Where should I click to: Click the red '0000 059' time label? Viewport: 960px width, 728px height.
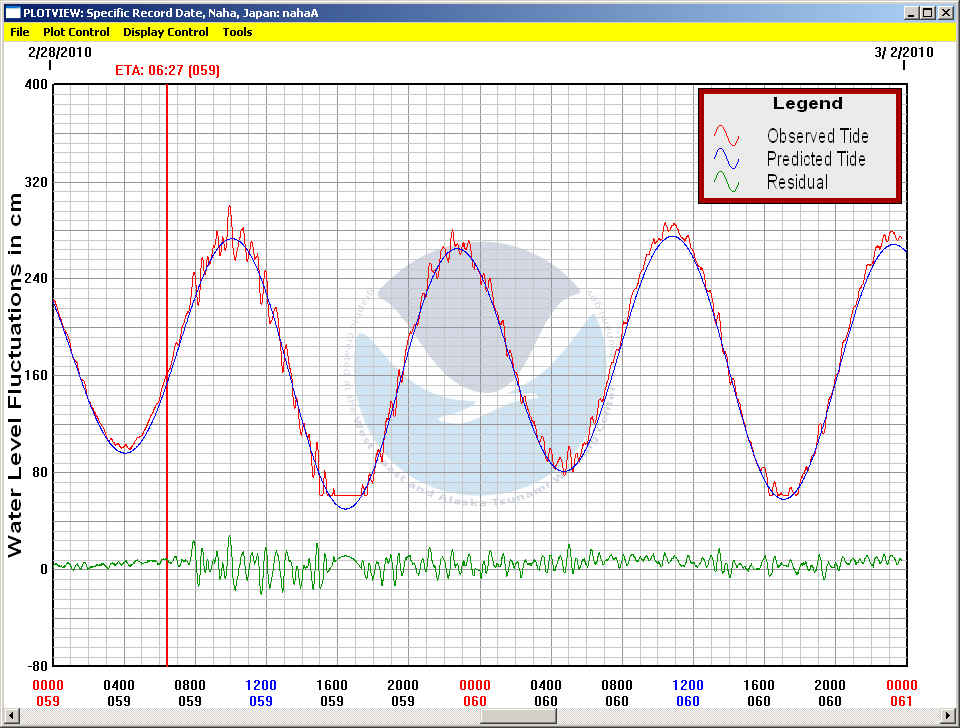pyautogui.click(x=48, y=692)
